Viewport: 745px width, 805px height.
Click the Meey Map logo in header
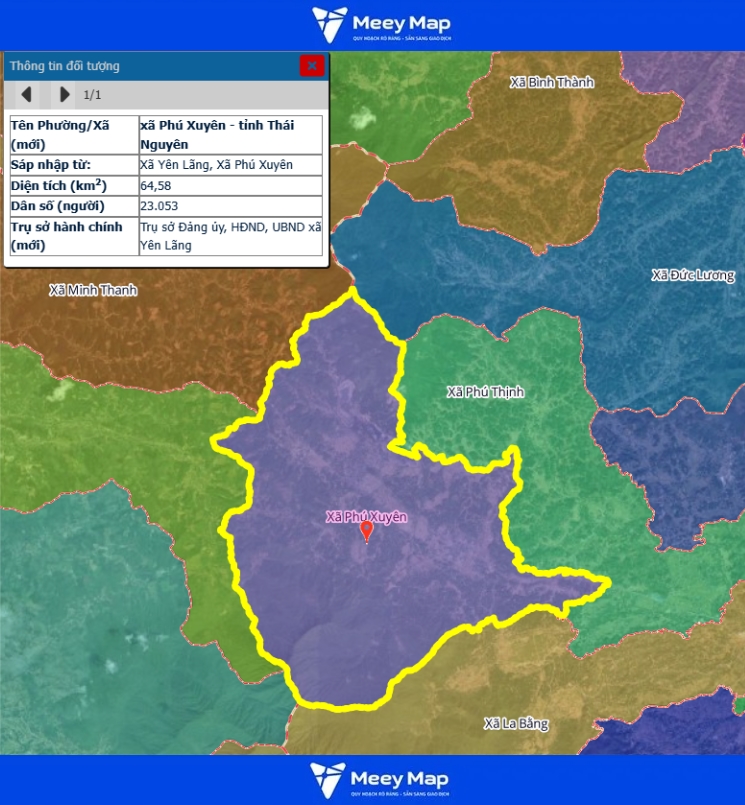click(380, 25)
